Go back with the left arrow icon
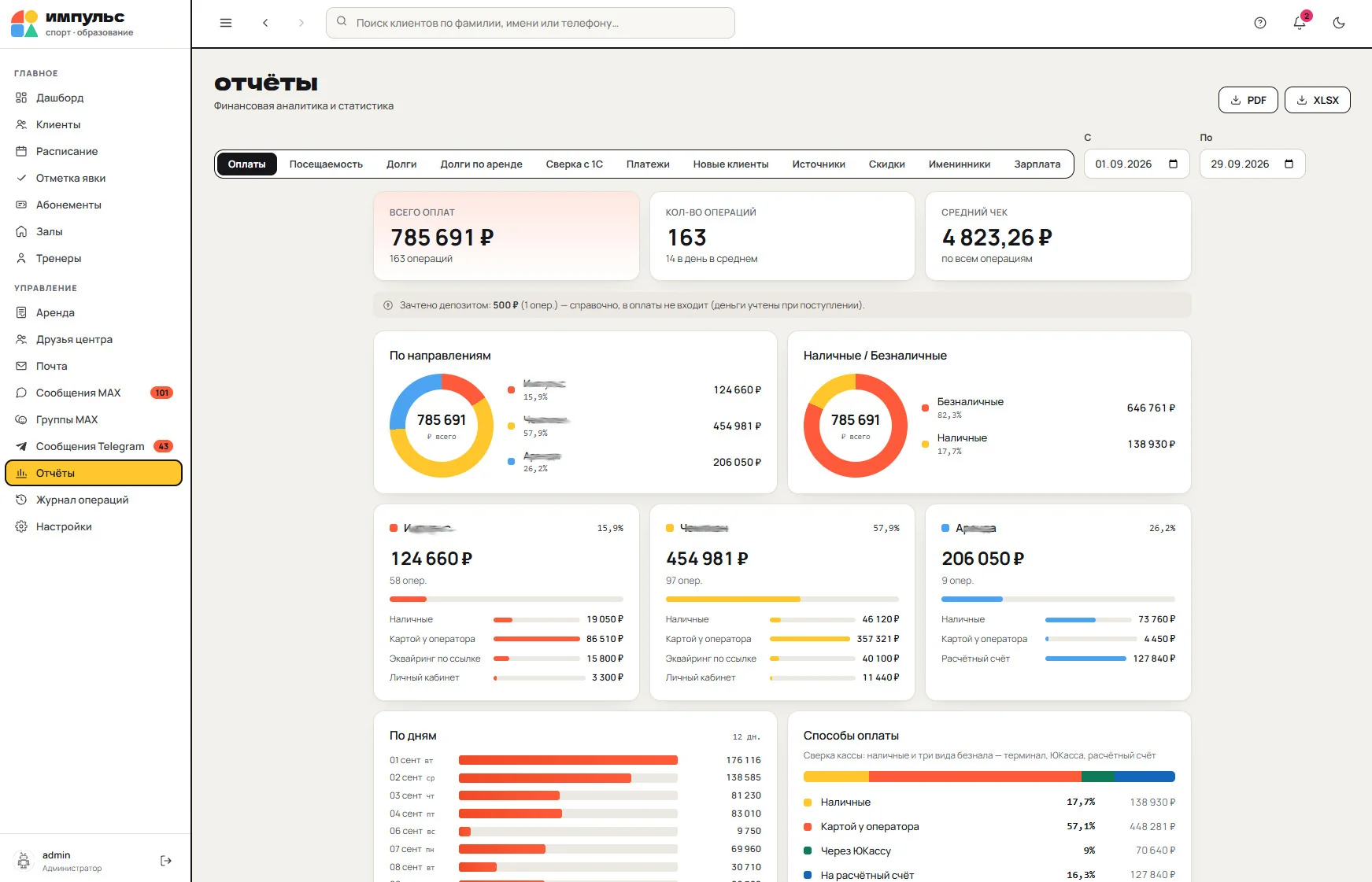Image resolution: width=1372 pixels, height=882 pixels. (265, 23)
